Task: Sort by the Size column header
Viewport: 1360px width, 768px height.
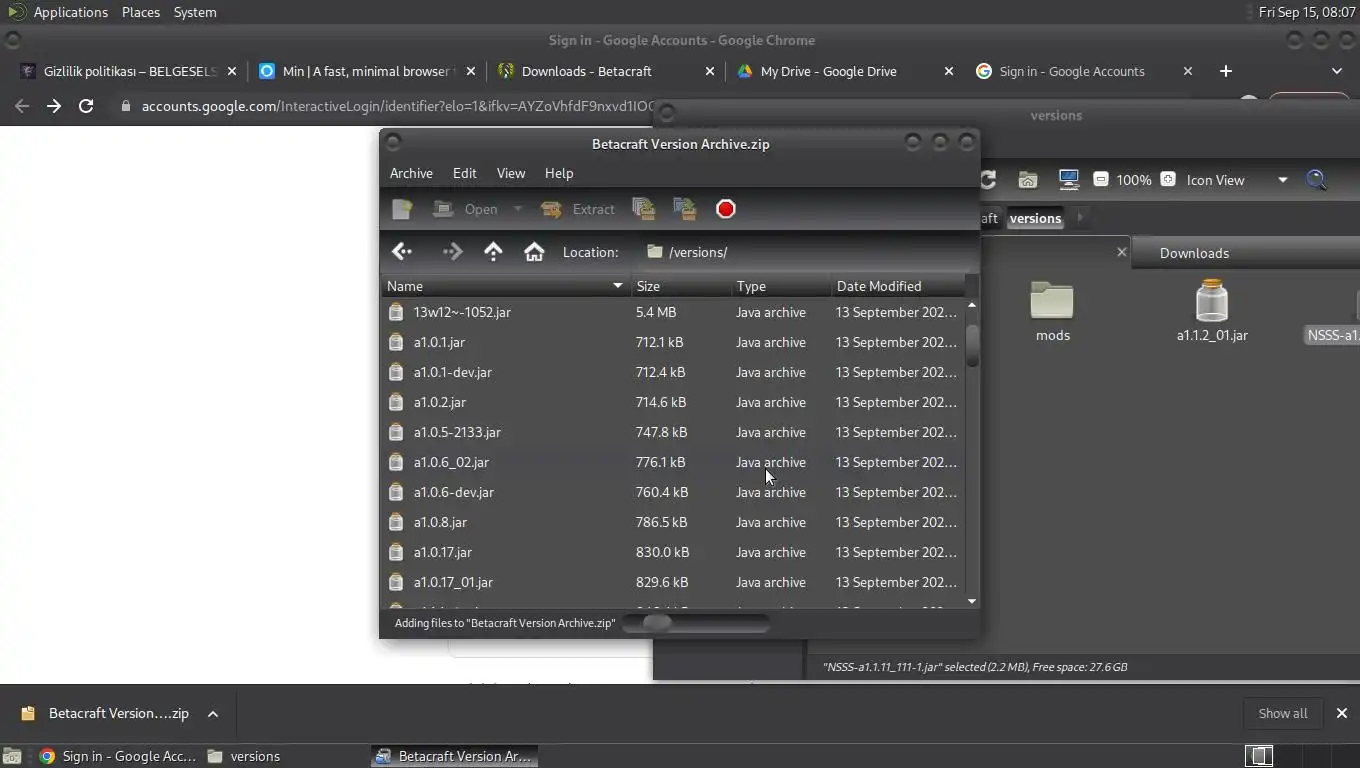Action: pyautogui.click(x=680, y=286)
